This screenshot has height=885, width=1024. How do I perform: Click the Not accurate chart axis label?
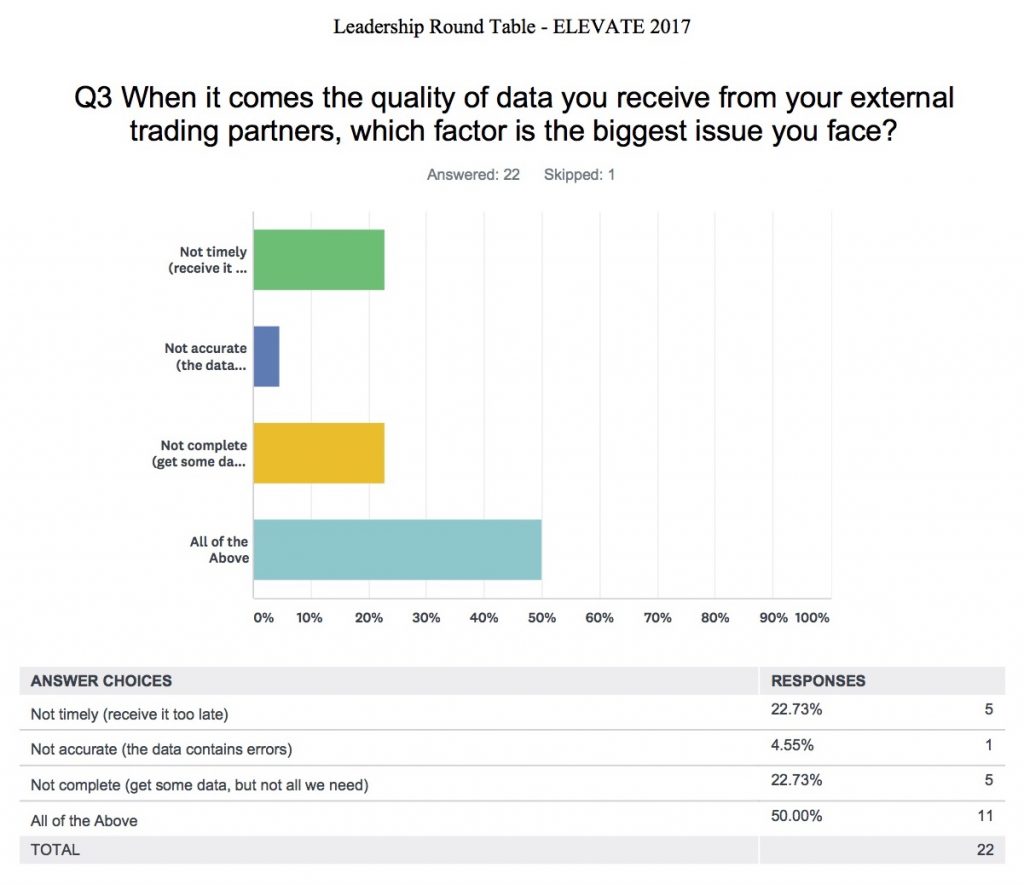pos(206,357)
